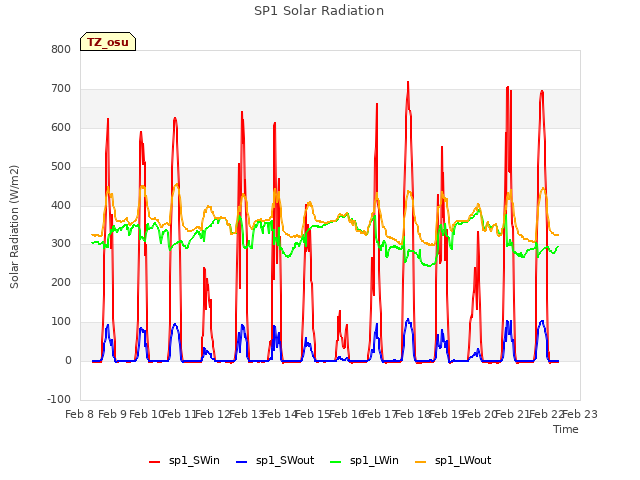Click the 100 y-axis tick label

[x=61, y=322]
